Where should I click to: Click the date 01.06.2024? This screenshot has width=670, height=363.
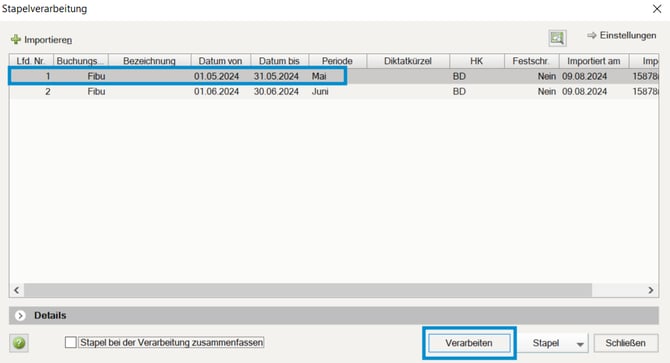coord(217,92)
